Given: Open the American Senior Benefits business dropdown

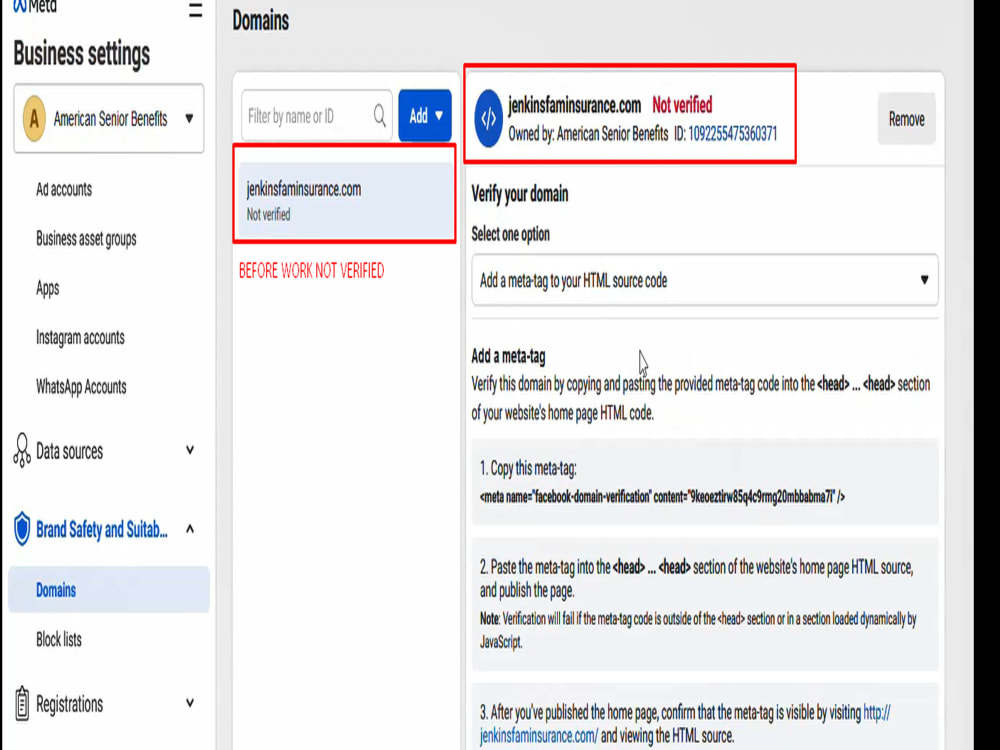Looking at the screenshot, I should tap(109, 119).
